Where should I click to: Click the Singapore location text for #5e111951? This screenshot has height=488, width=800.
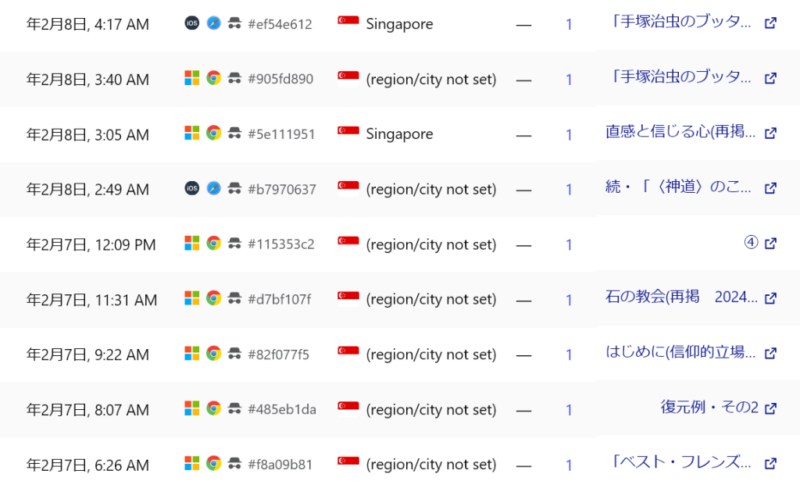coord(399,134)
